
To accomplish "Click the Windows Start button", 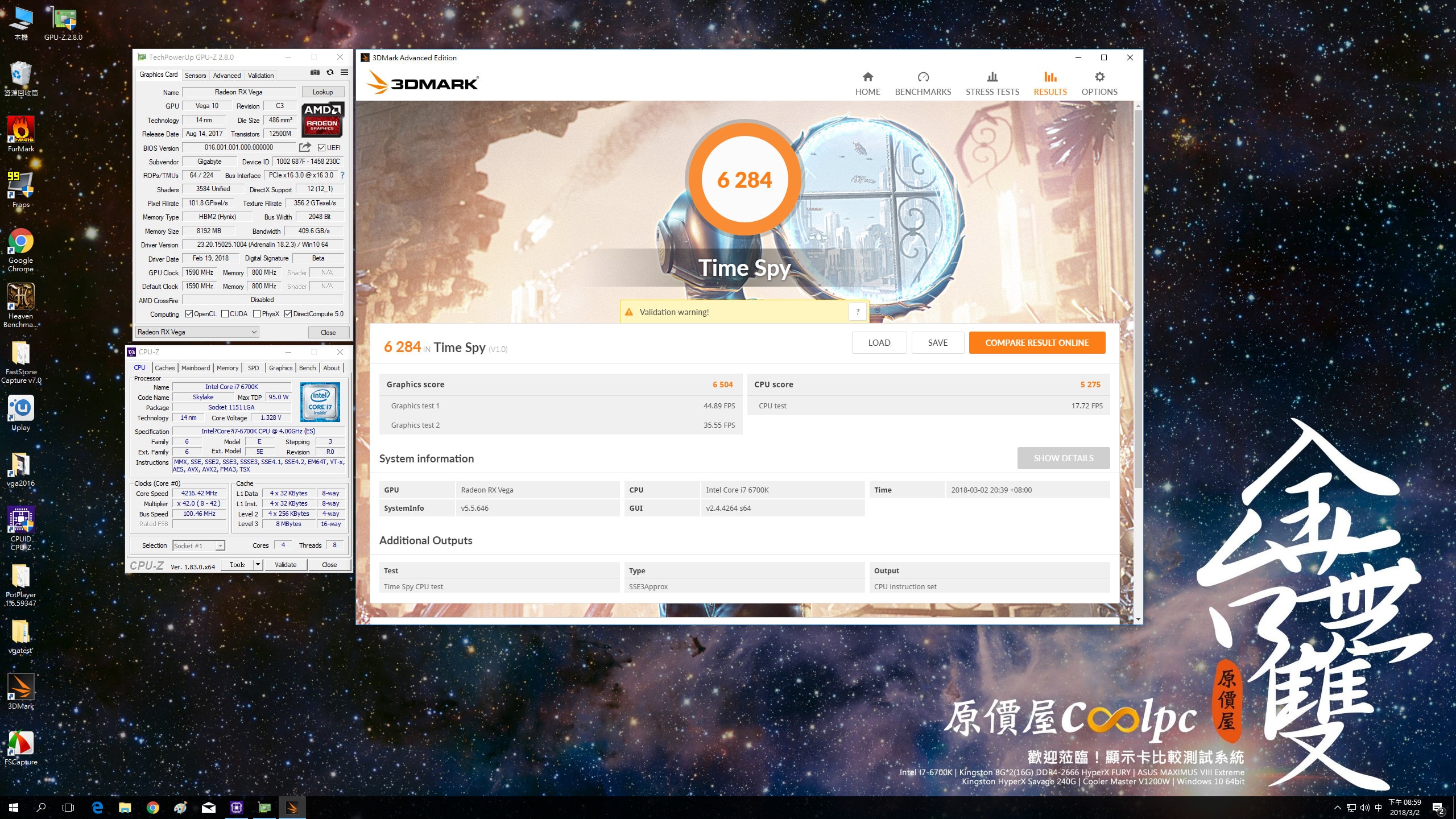I will point(14,808).
